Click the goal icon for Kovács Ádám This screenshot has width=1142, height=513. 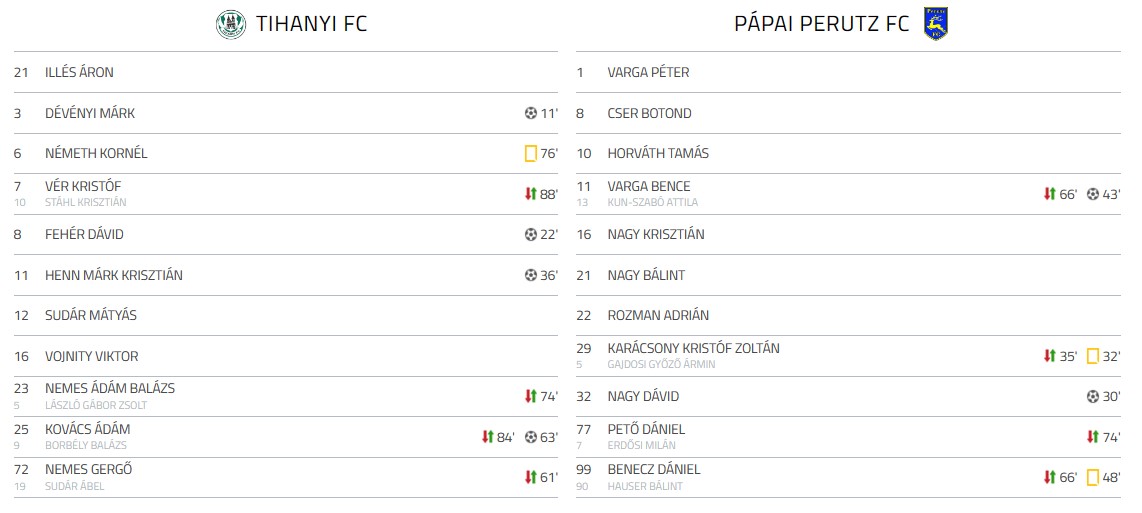(531, 437)
